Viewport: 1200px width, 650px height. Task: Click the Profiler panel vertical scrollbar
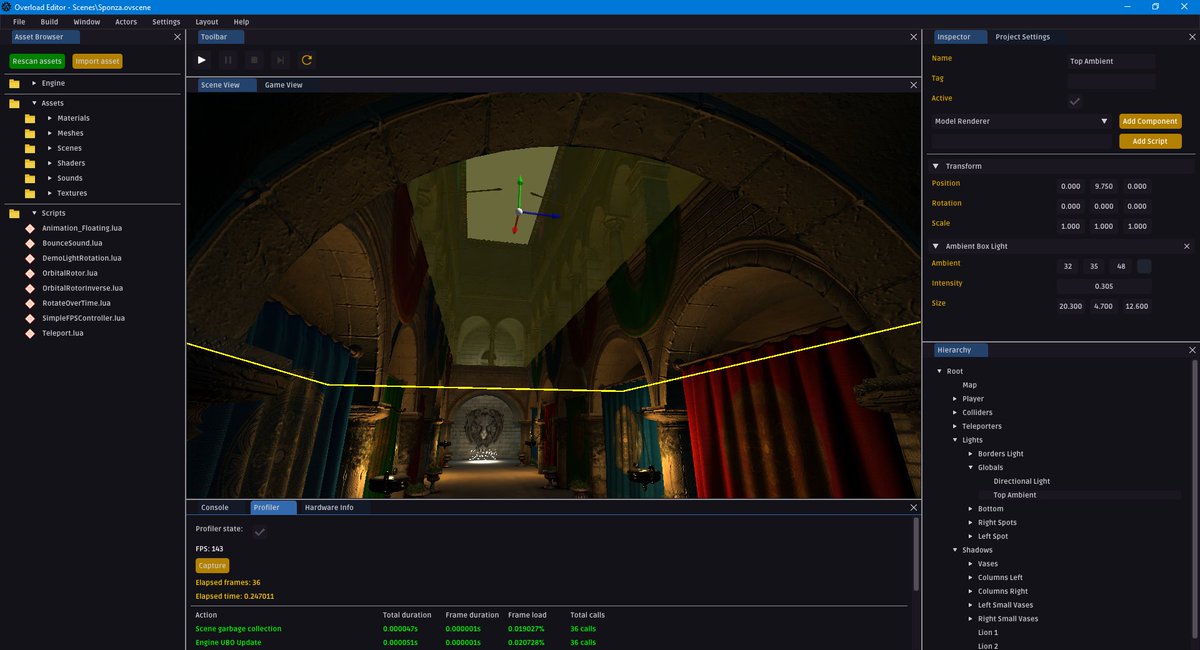pos(916,553)
